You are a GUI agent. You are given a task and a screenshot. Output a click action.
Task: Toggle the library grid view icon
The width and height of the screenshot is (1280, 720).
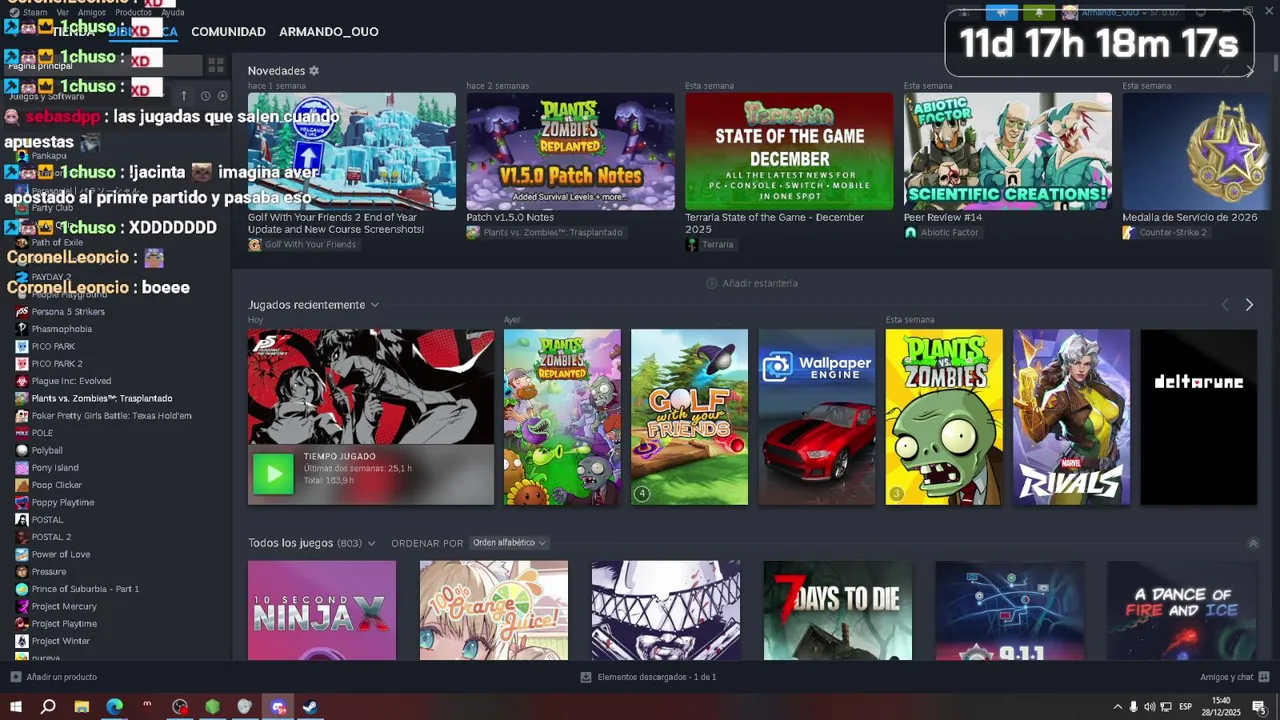pos(216,65)
